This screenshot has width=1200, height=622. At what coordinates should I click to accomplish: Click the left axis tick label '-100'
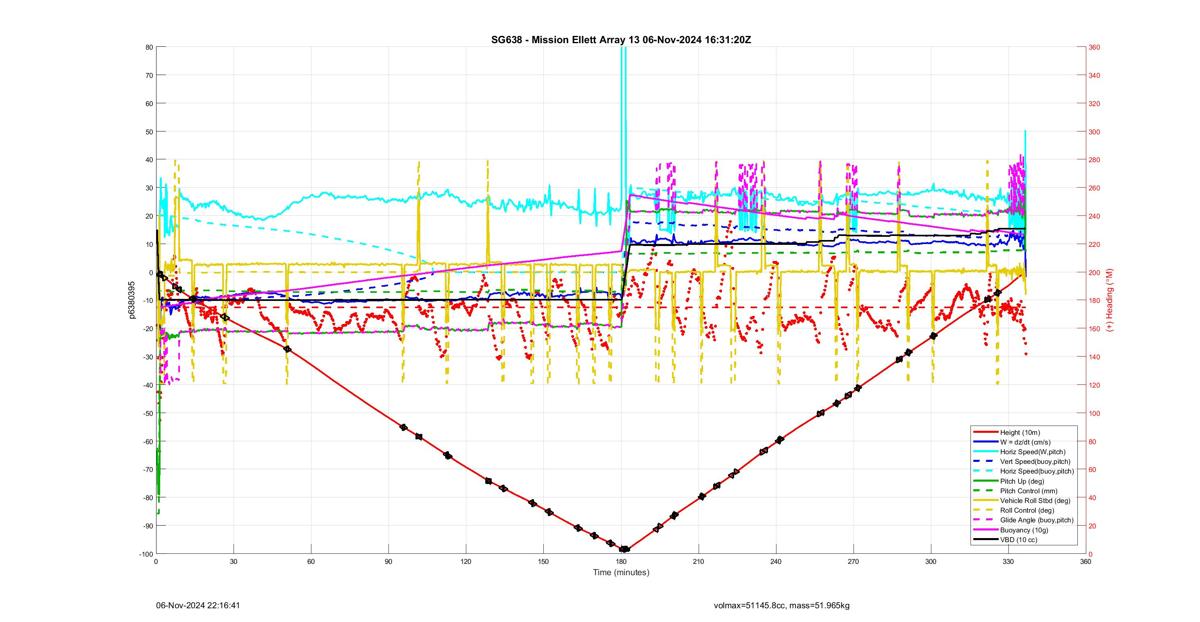[x=144, y=554]
